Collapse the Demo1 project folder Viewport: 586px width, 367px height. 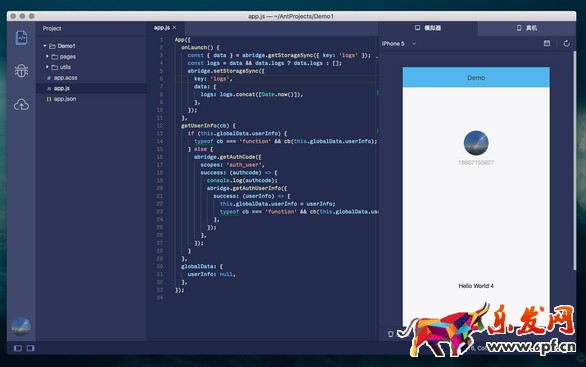(x=44, y=46)
